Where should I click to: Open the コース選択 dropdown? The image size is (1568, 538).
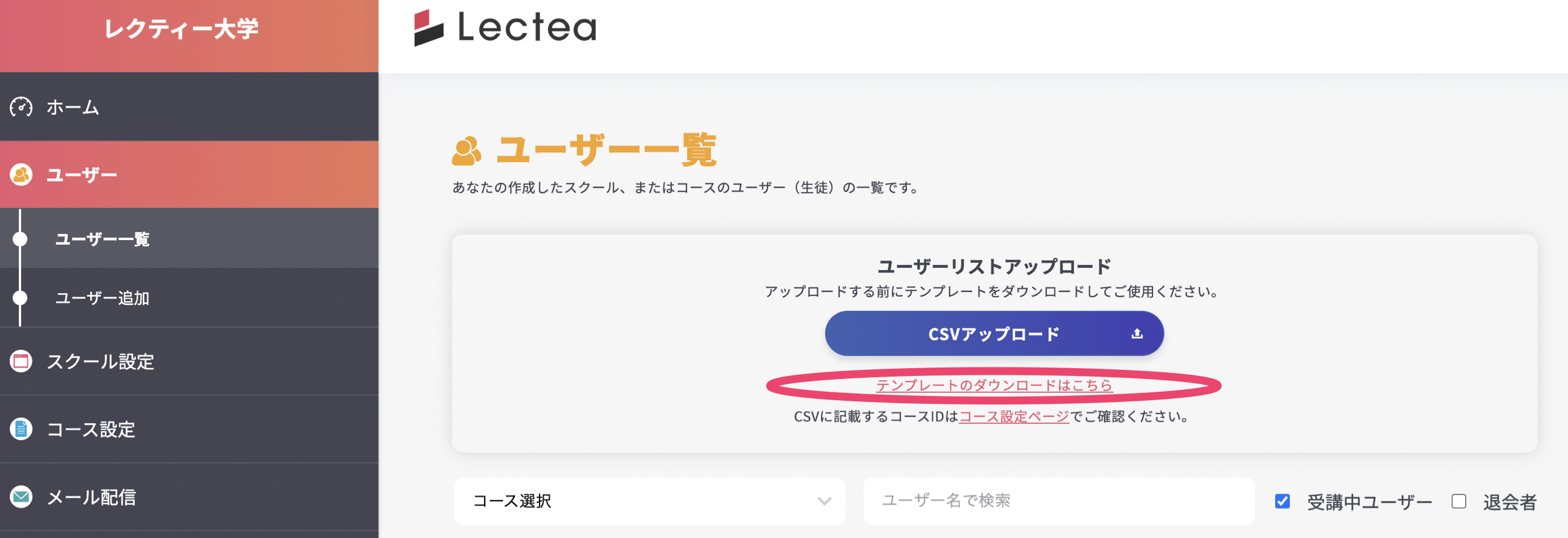coord(649,501)
